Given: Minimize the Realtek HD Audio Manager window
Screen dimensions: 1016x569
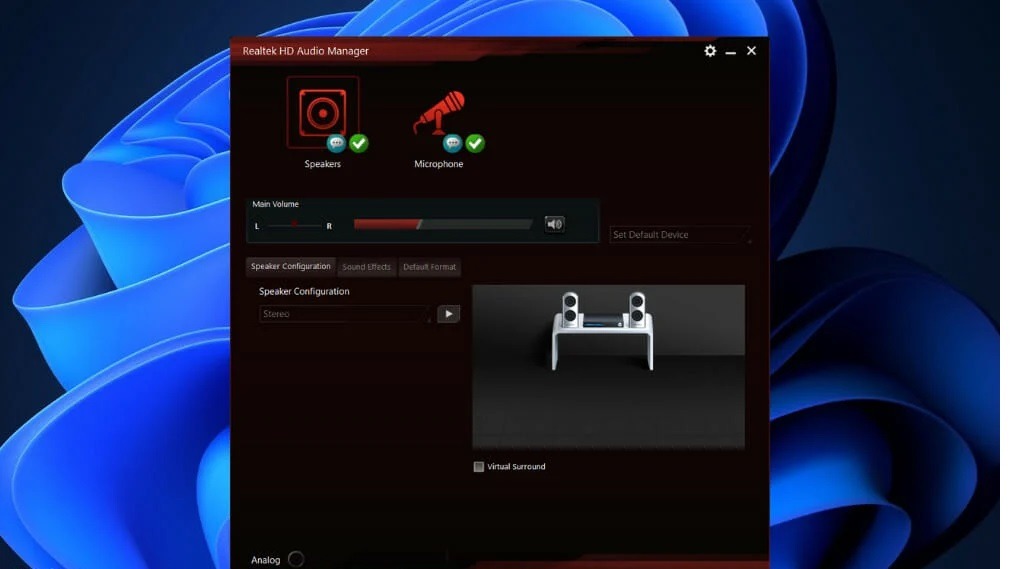Looking at the screenshot, I should (731, 51).
